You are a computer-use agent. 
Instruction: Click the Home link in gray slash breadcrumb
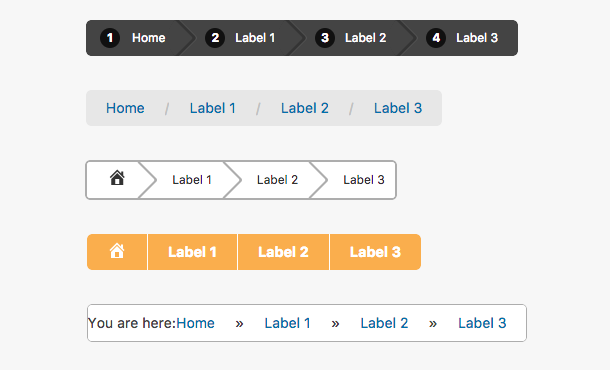coord(125,108)
